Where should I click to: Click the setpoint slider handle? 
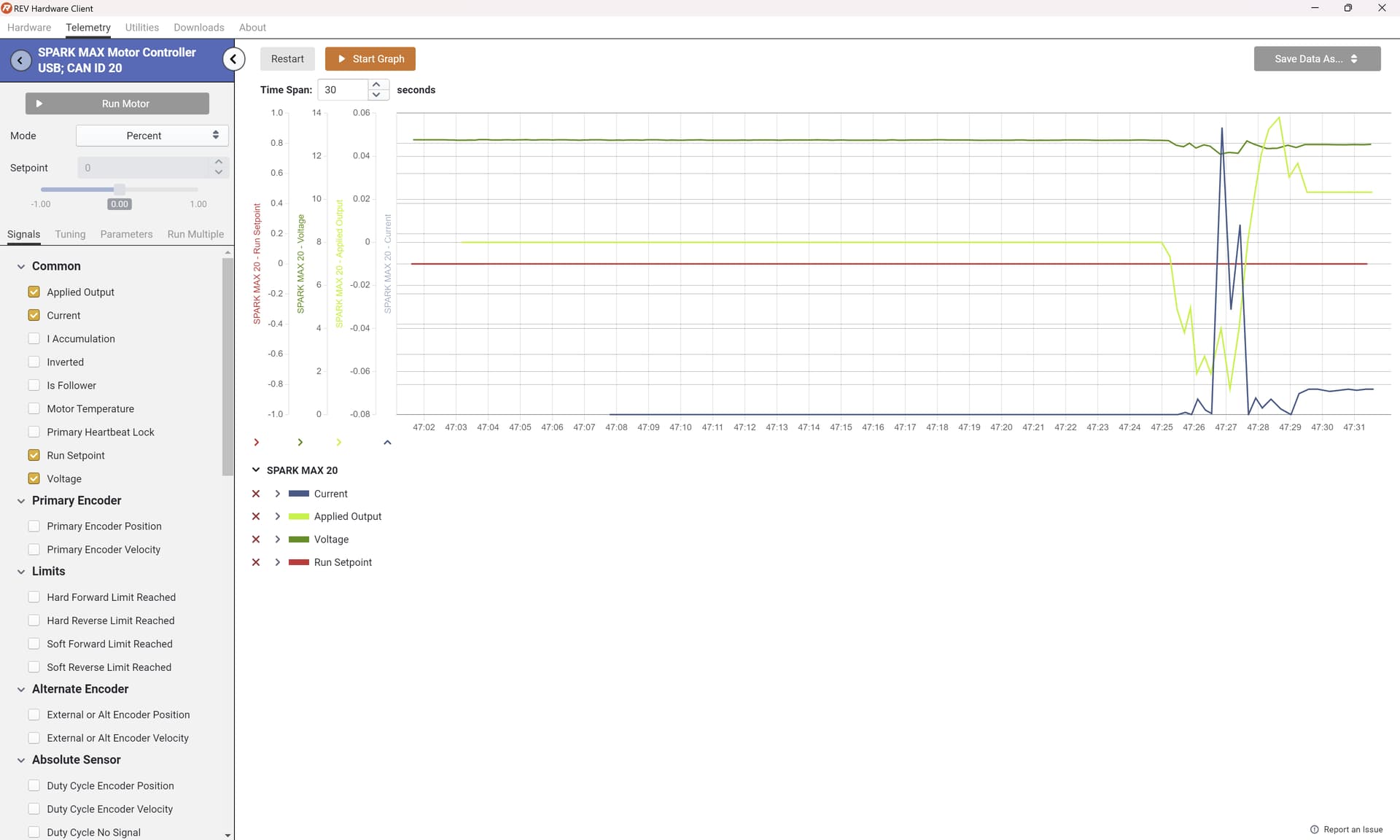coord(120,190)
